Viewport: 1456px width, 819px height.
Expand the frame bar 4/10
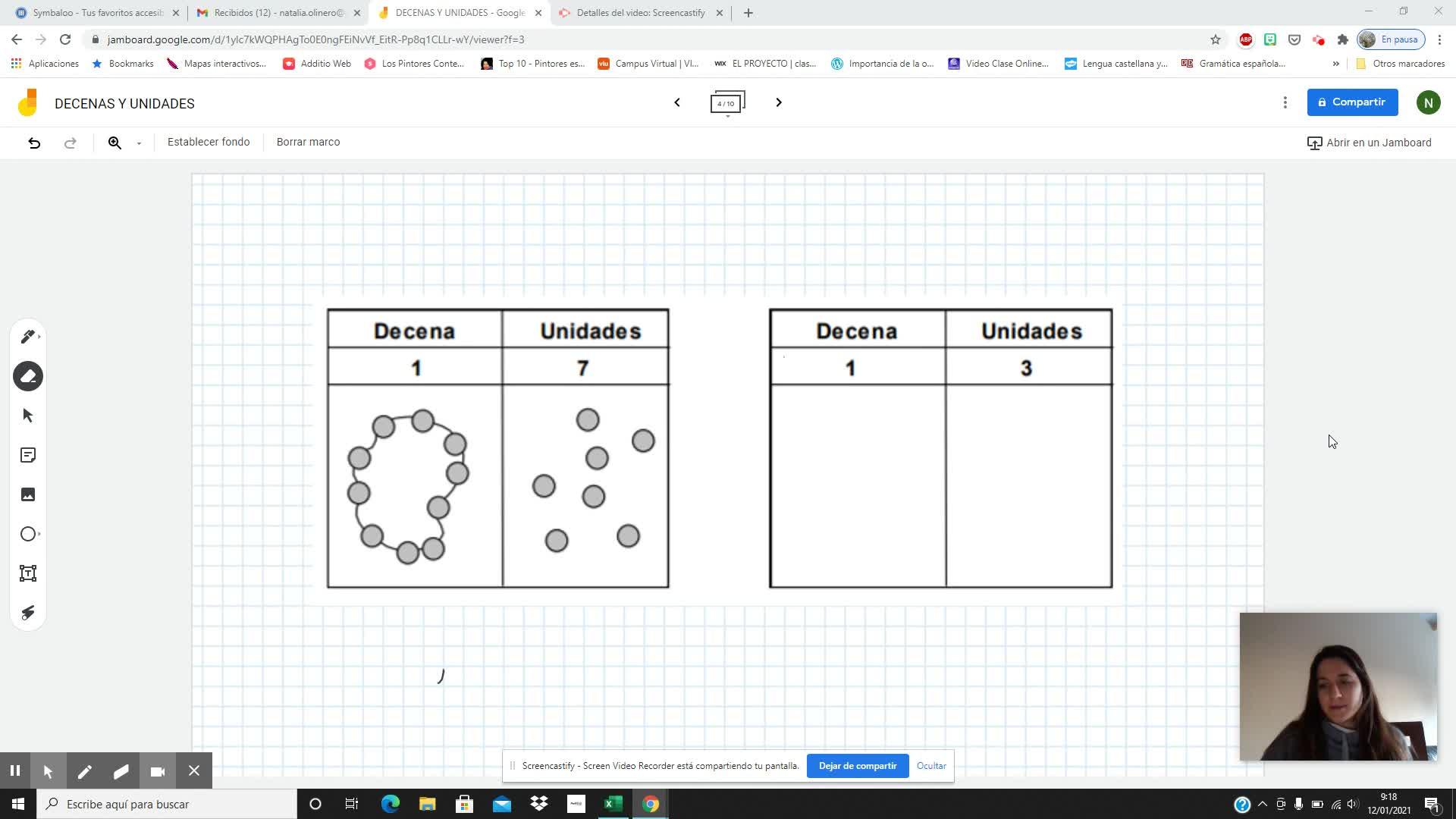tap(727, 103)
